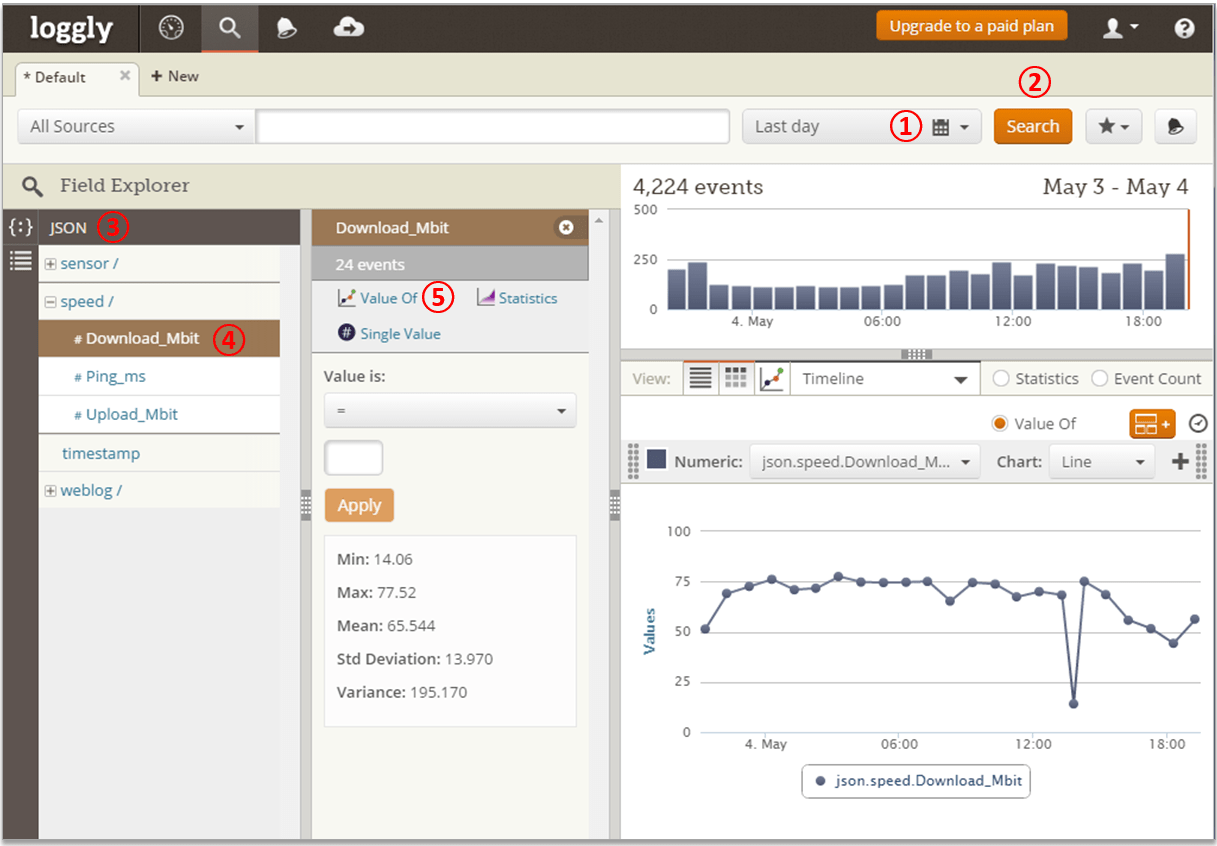Select the Event Count radio button

point(1100,379)
